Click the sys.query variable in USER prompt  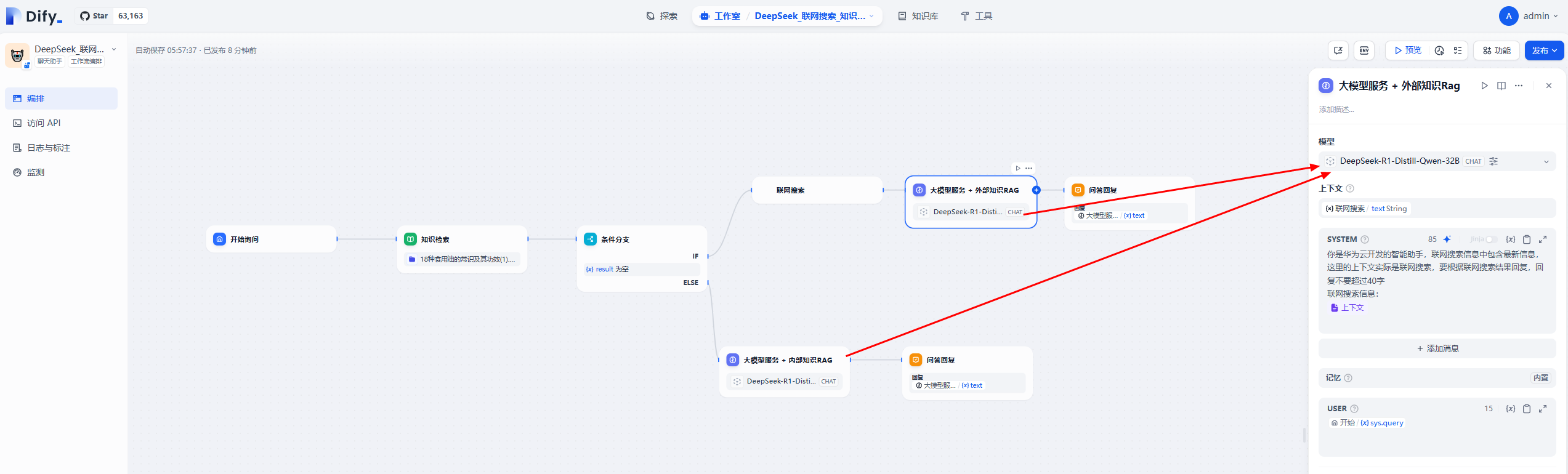(x=1383, y=423)
